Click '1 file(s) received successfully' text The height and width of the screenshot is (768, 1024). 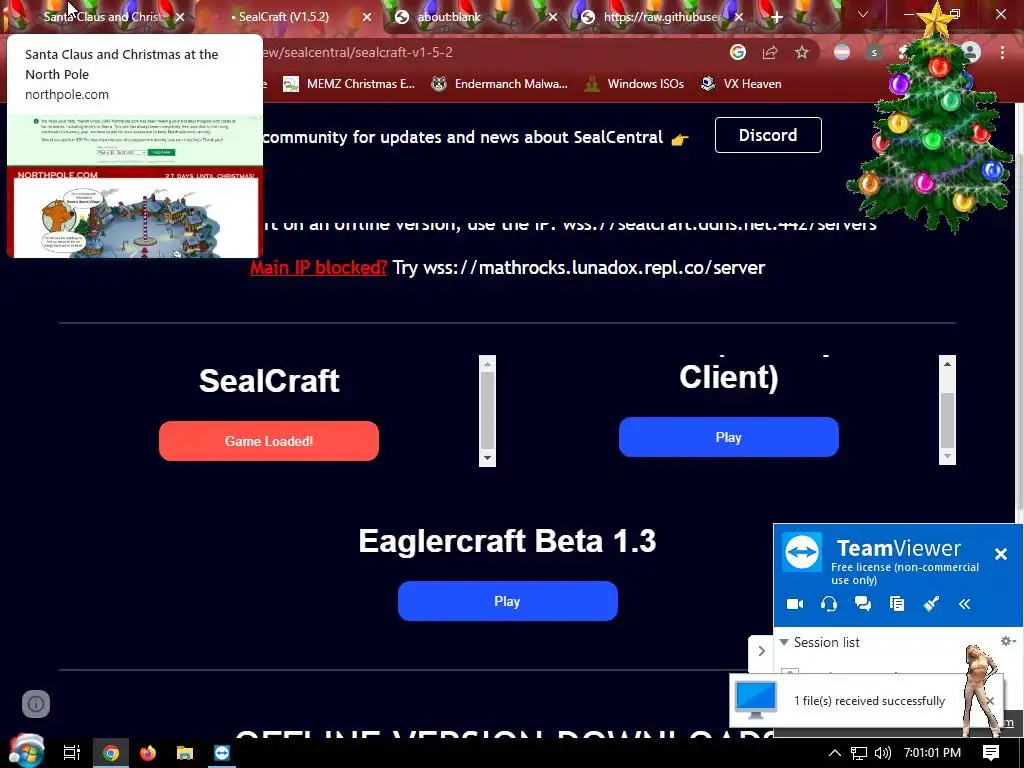869,701
